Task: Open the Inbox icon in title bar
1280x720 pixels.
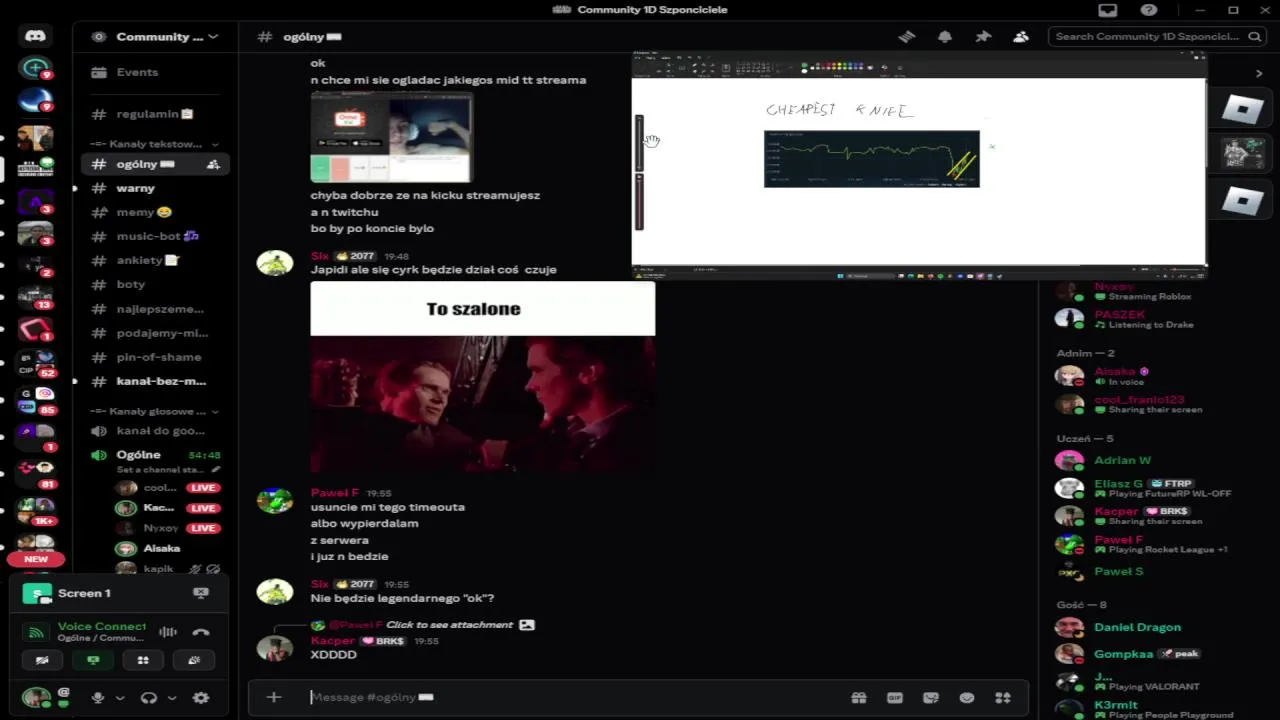Action: 1107,10
